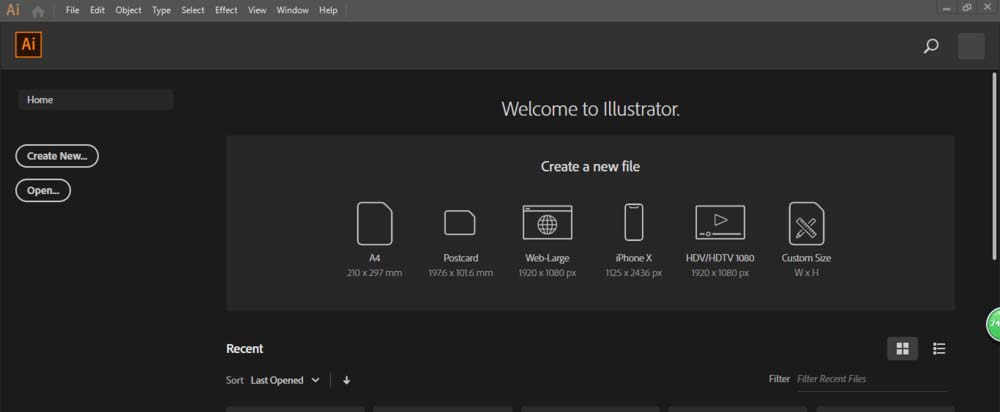The height and width of the screenshot is (412, 1000).
Task: Click the "W x H" text under Custom Size
Action: 806,273
